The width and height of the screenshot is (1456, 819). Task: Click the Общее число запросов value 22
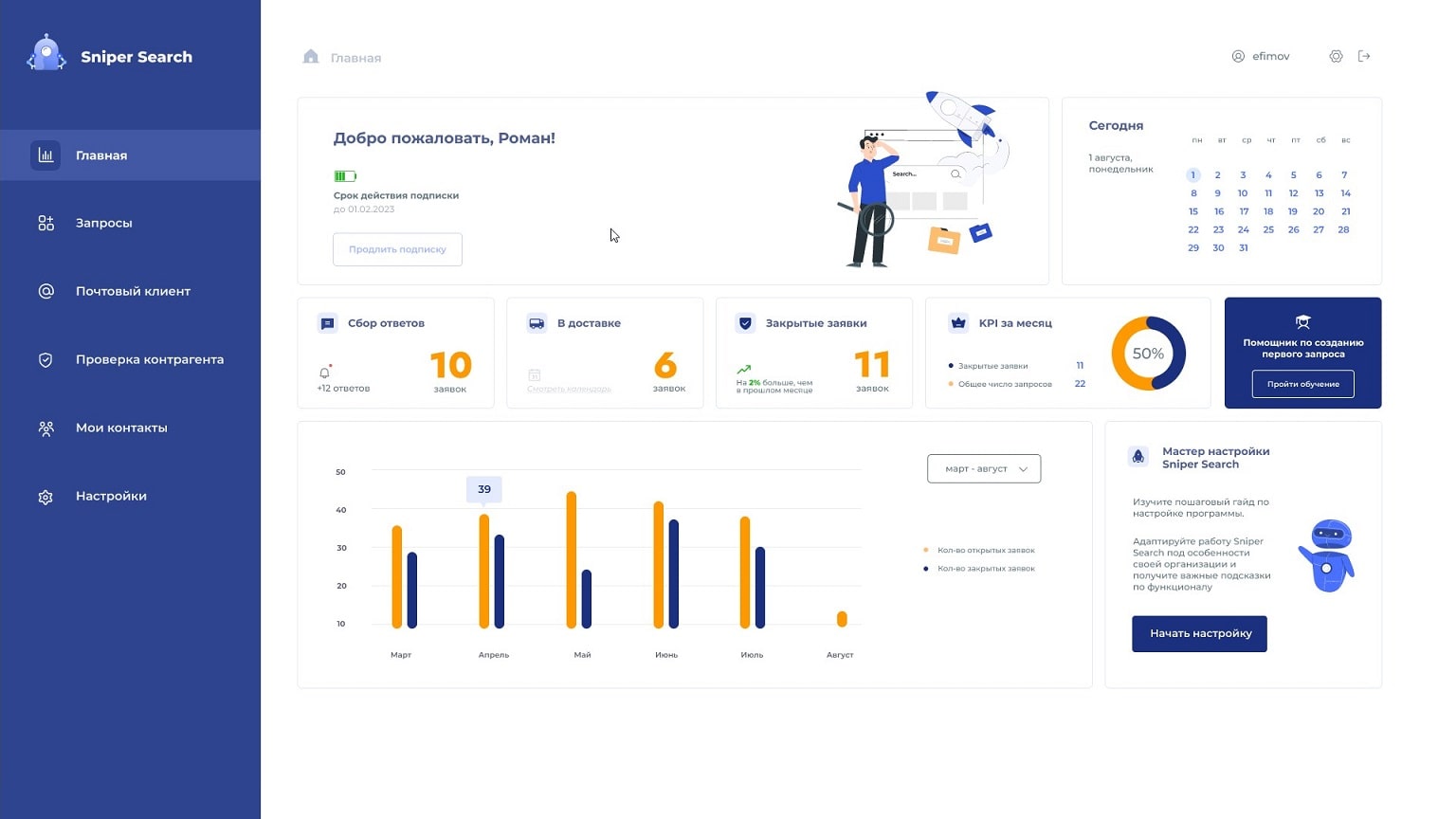coord(1080,384)
